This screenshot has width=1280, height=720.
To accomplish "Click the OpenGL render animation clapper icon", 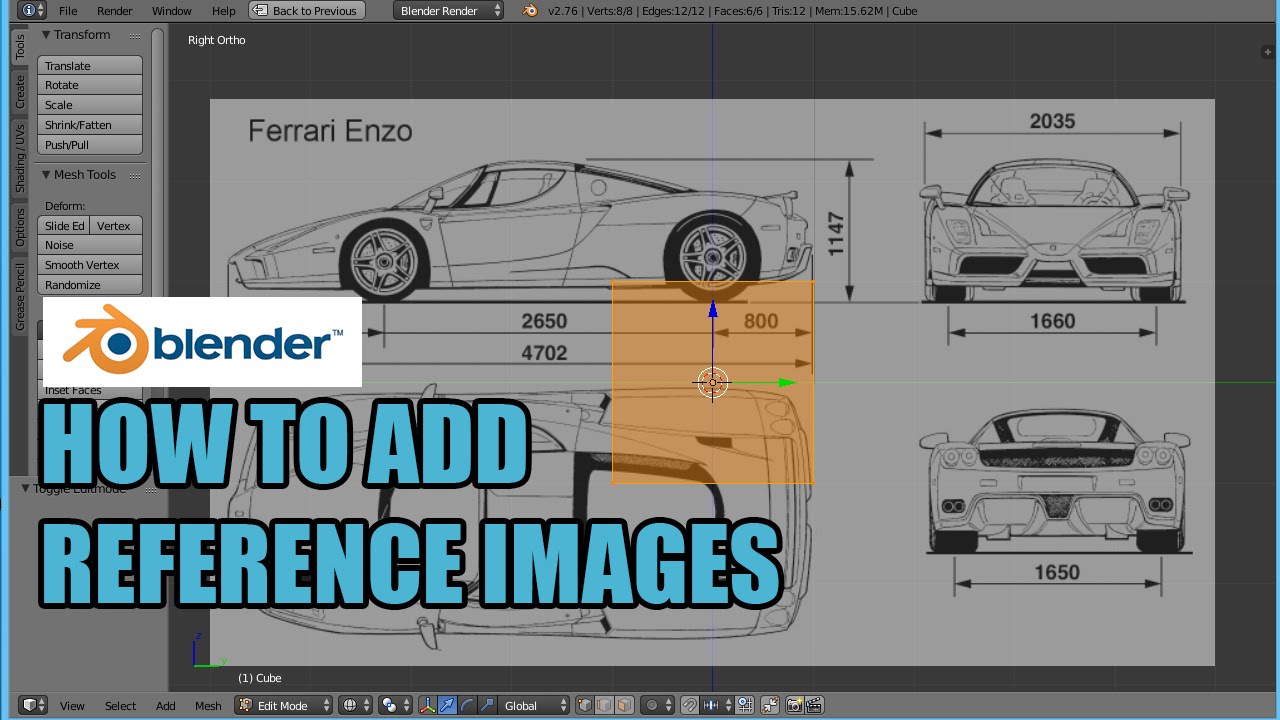I will click(814, 705).
